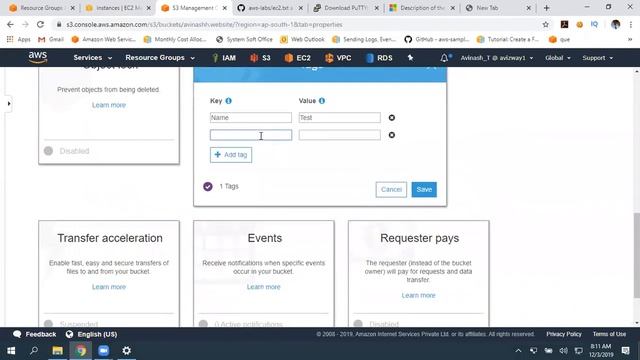The height and width of the screenshot is (360, 640).
Task: Click the page vertical scrollbar
Action: [x=636, y=255]
